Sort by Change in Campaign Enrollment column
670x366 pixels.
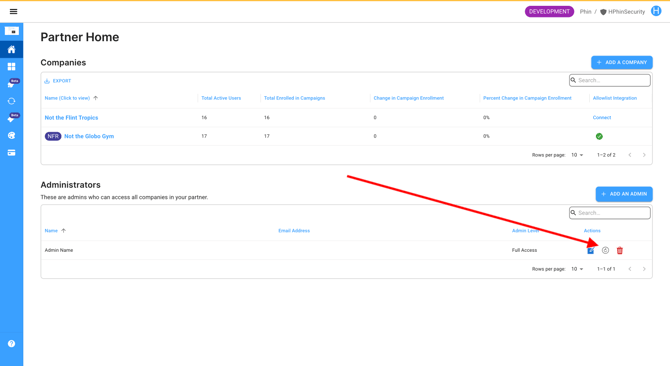pyautogui.click(x=408, y=98)
